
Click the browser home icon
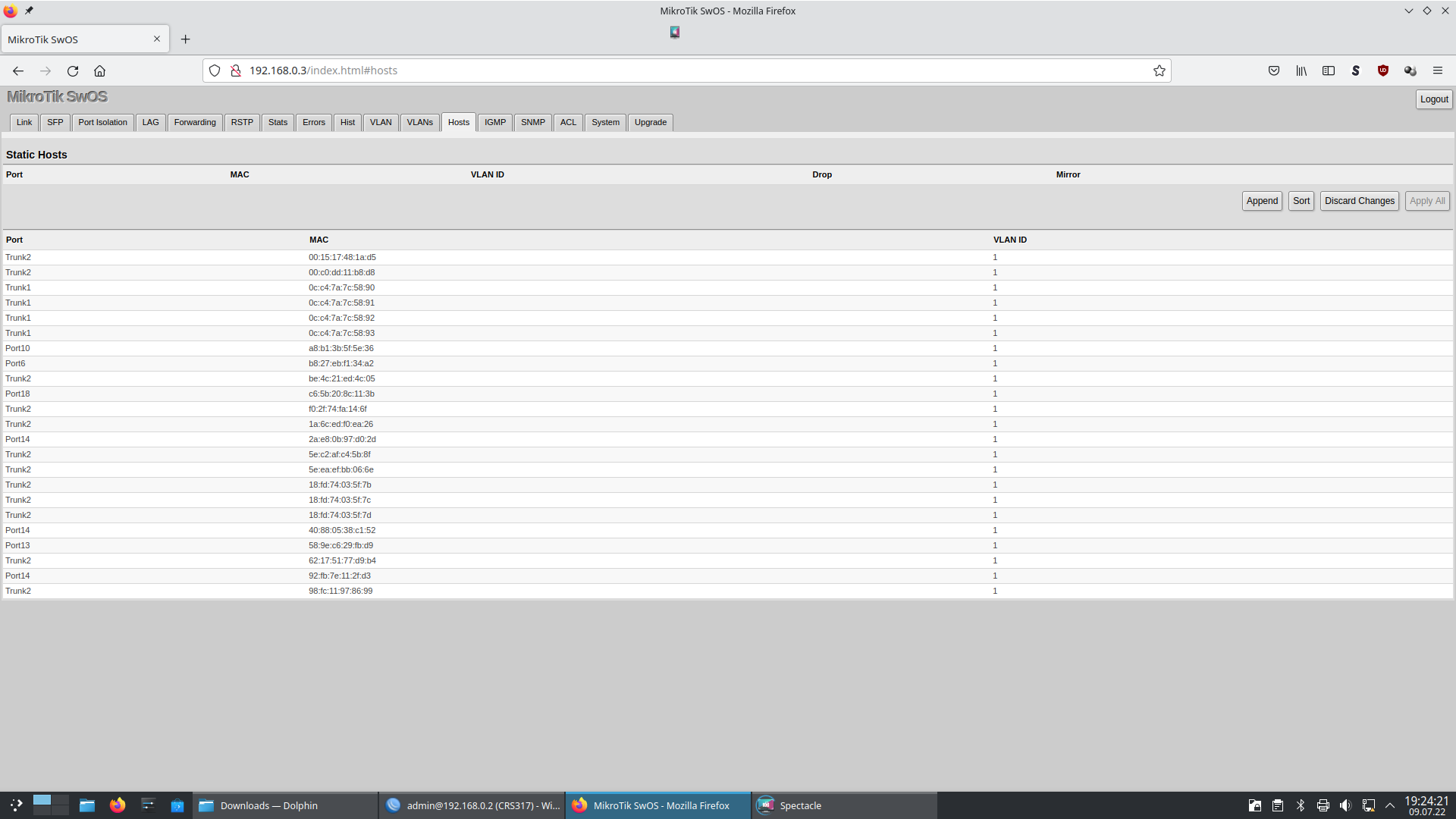coord(99,71)
